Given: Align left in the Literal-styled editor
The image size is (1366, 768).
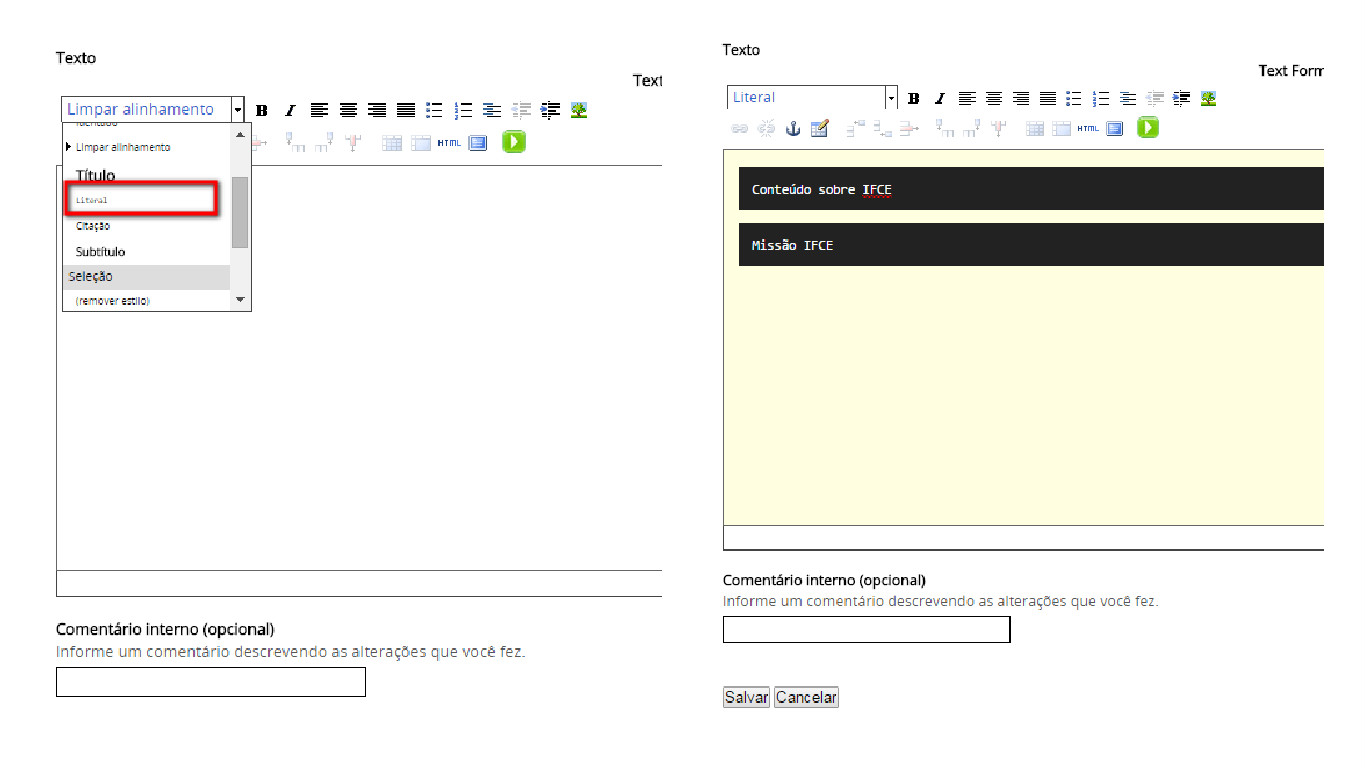Looking at the screenshot, I should pyautogui.click(x=967, y=98).
